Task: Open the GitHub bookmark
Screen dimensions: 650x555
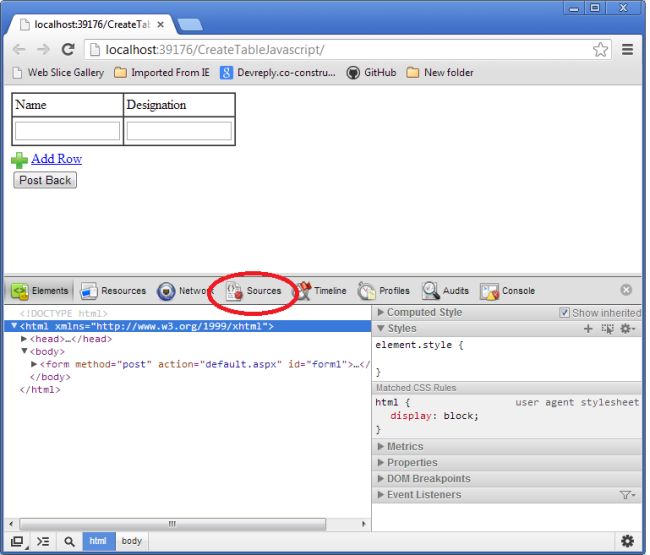Action: pos(371,73)
